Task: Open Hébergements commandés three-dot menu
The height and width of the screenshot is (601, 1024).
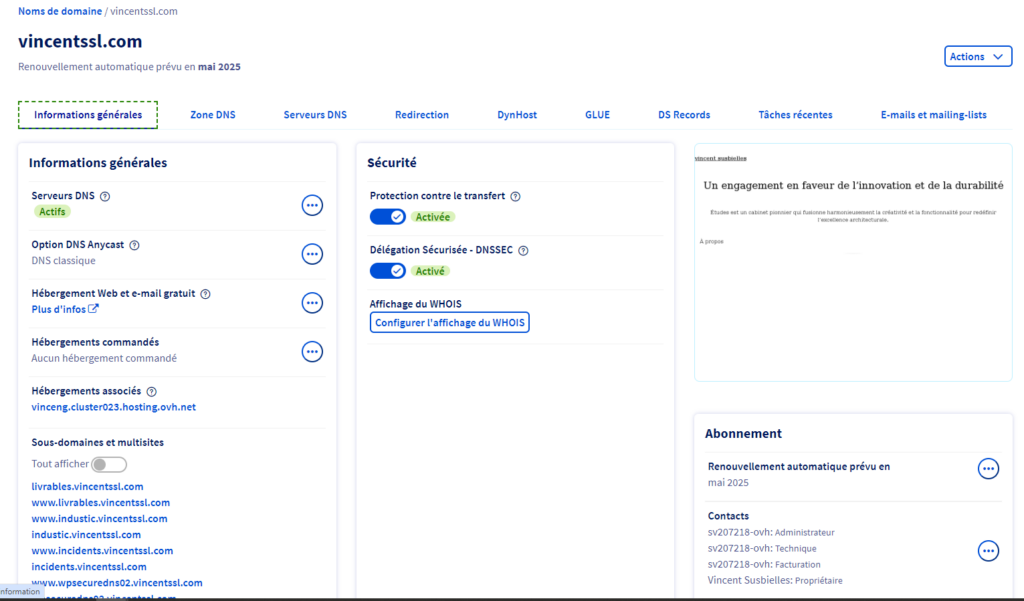Action: coord(312,351)
